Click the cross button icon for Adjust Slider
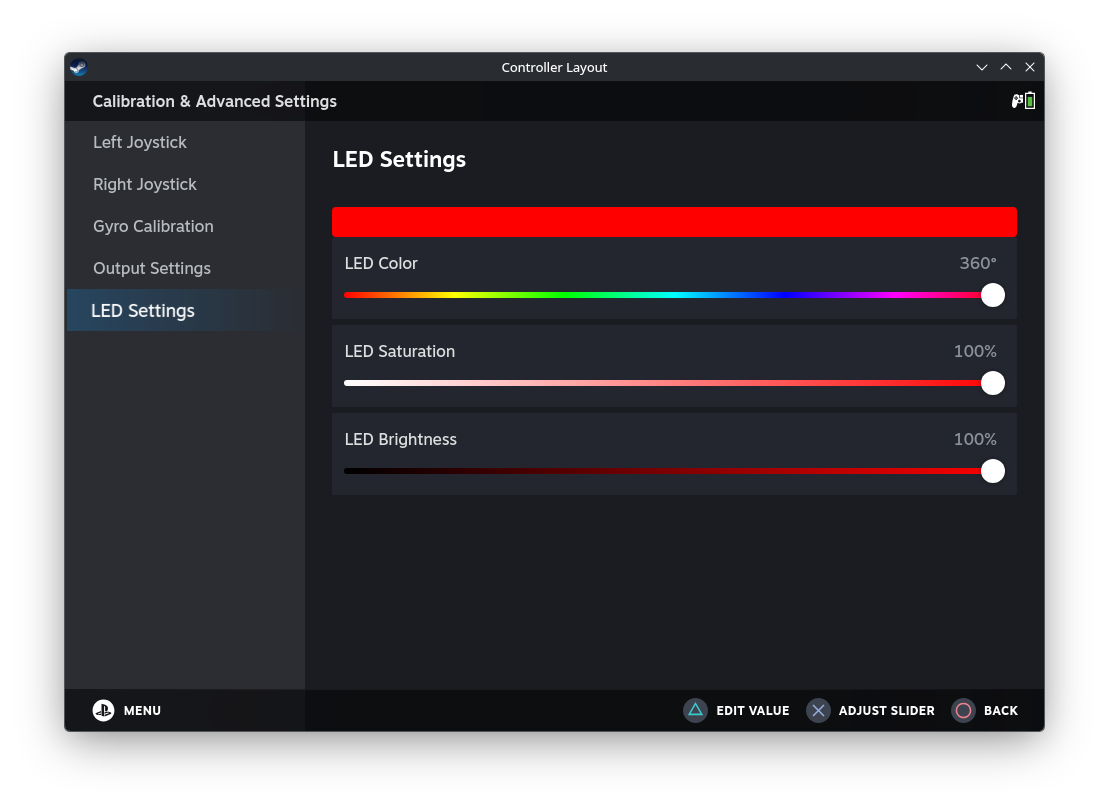The image size is (1109, 808). 818,710
